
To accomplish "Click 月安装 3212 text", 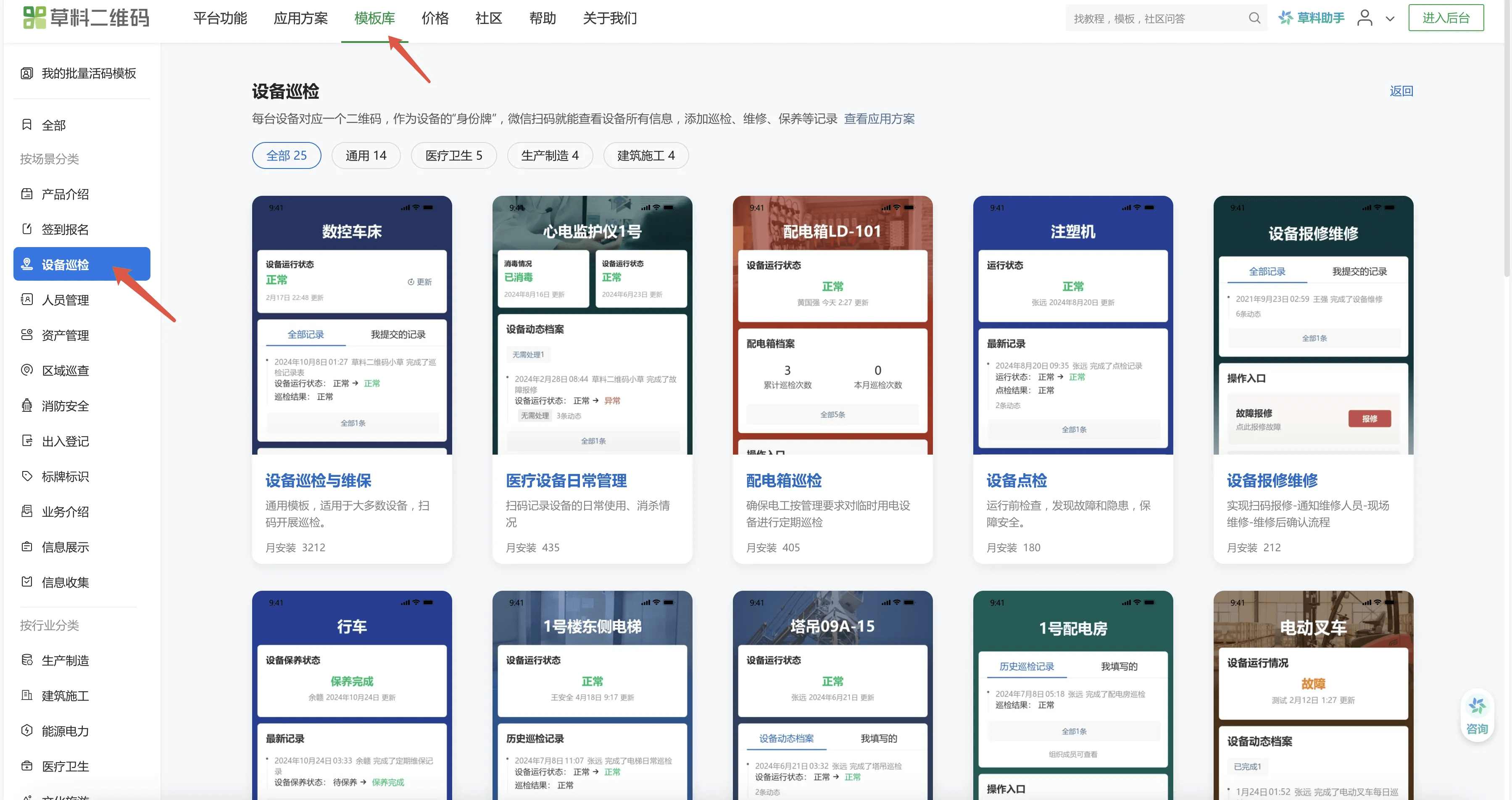I will 295,547.
